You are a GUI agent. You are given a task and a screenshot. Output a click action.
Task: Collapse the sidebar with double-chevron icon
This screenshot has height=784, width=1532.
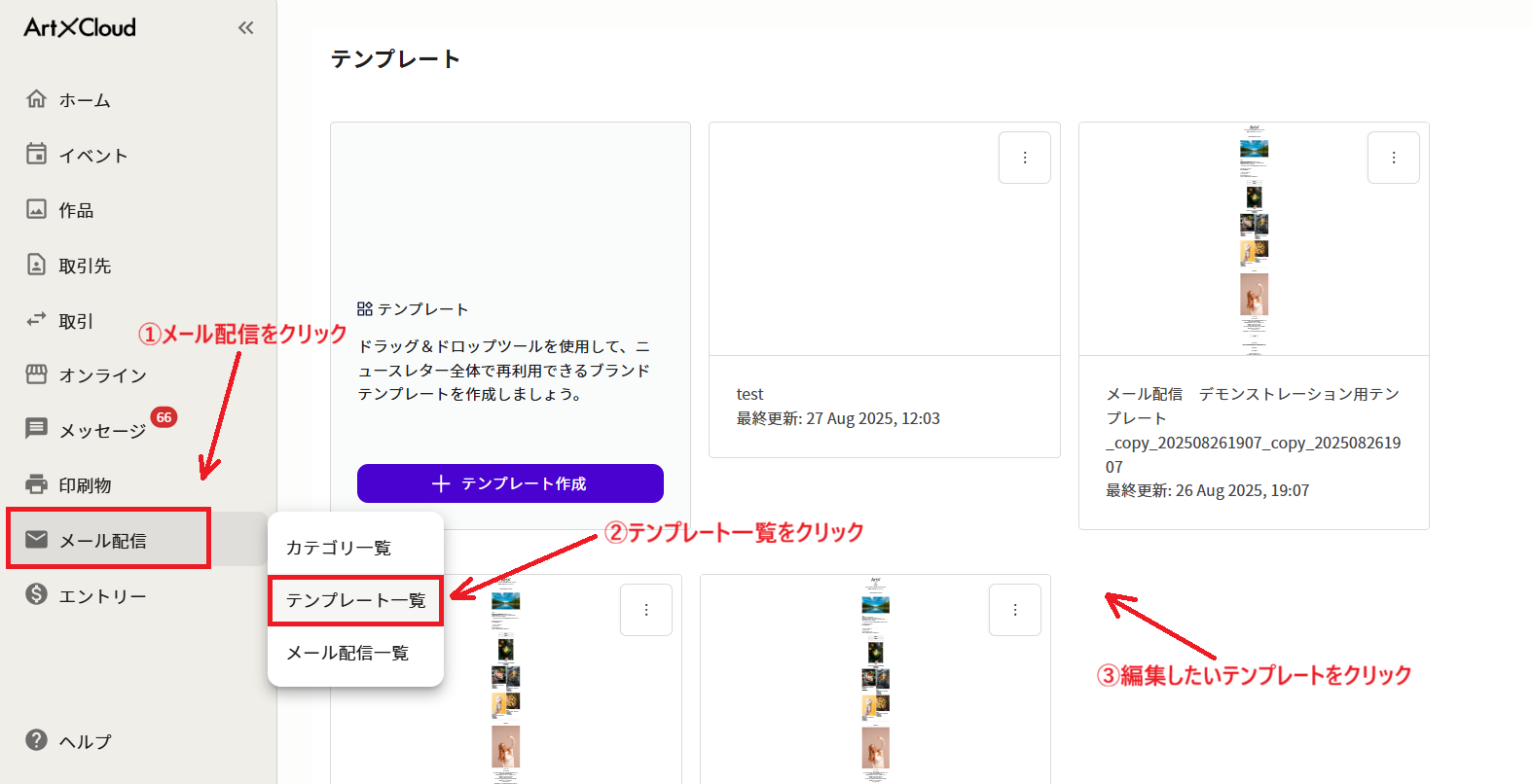(x=245, y=28)
